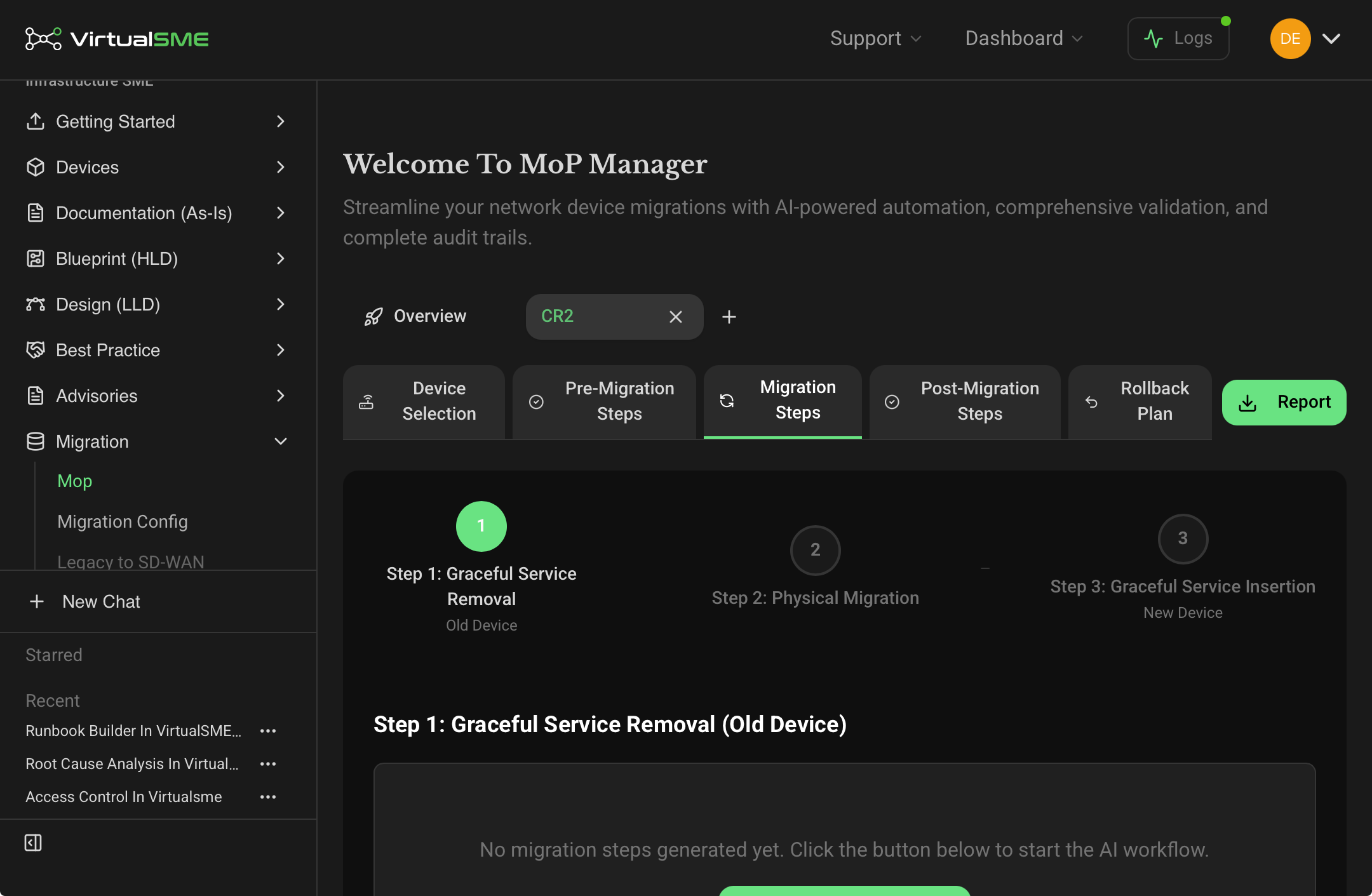Click the Design (LLD) icon
The image size is (1372, 896).
36,304
